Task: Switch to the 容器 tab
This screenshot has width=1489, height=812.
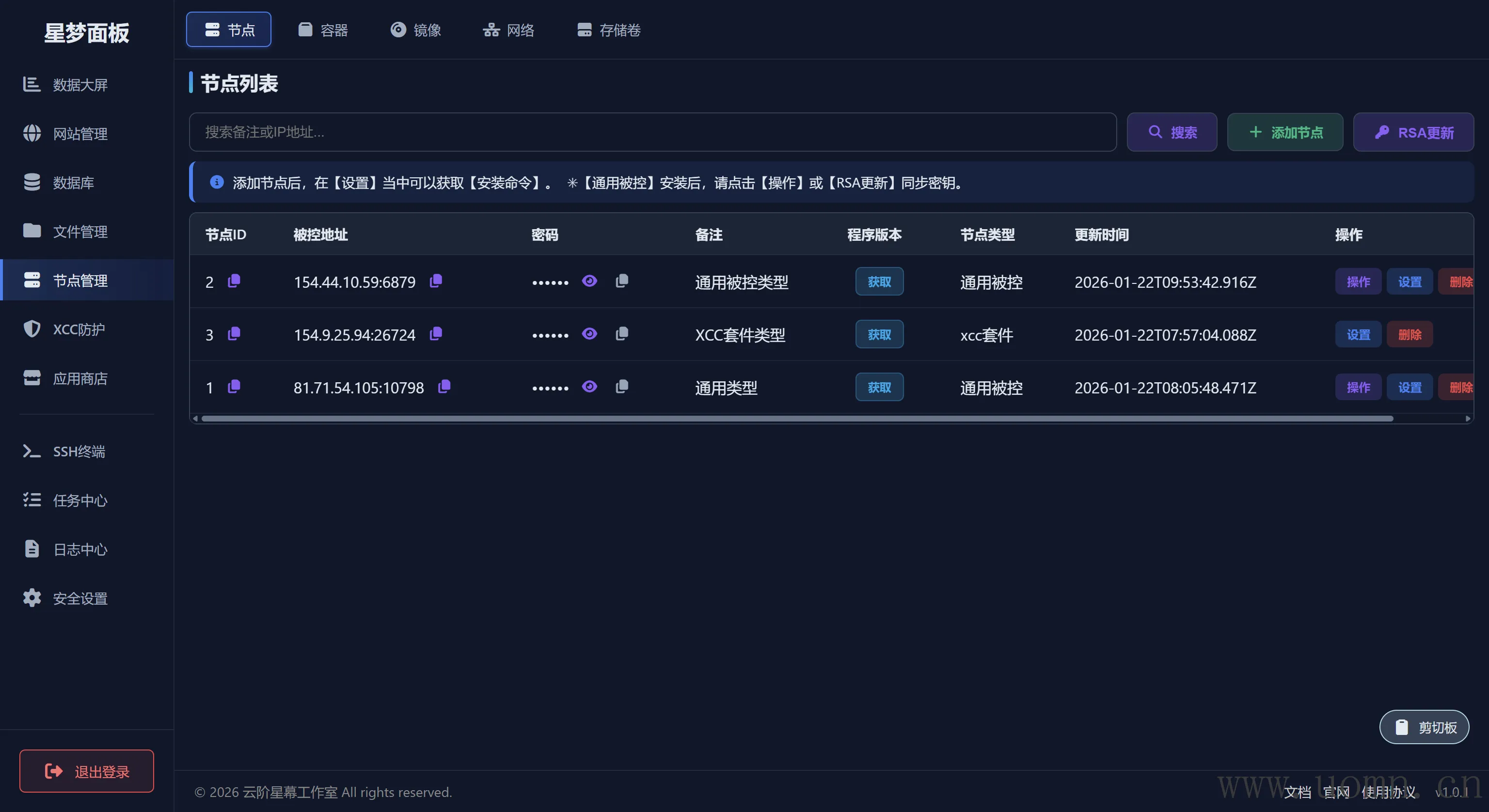Action: pyautogui.click(x=322, y=30)
